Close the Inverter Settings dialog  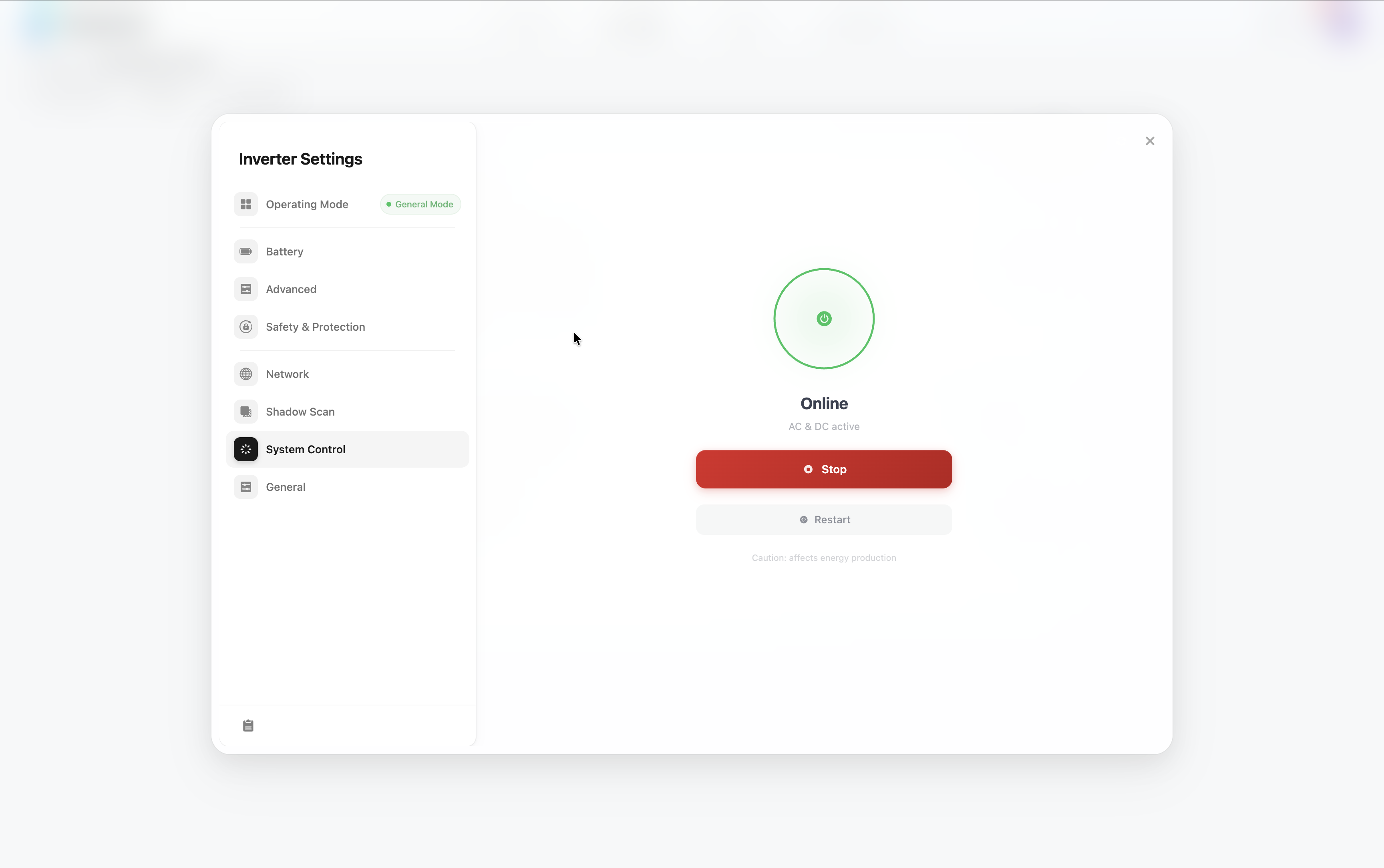point(1149,141)
